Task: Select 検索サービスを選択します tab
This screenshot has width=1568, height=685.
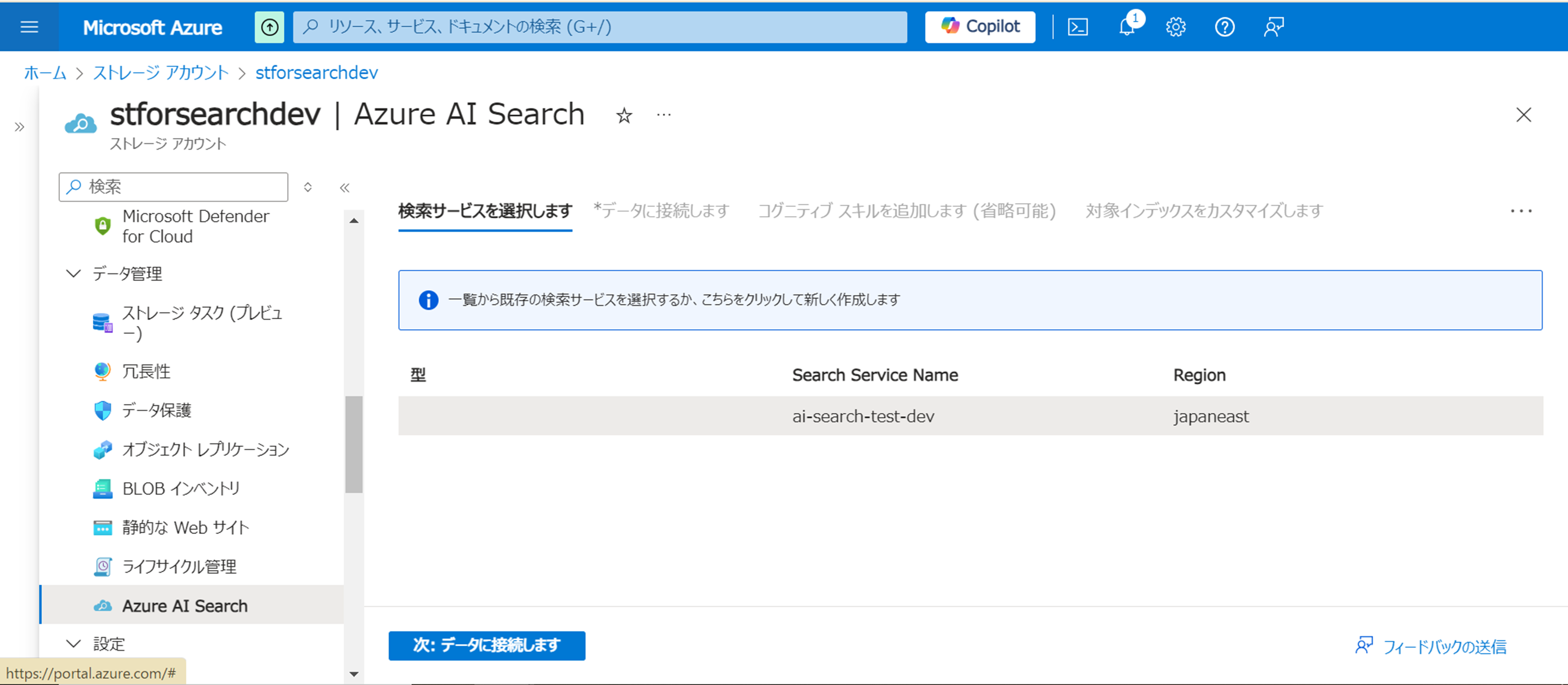Action: [x=485, y=210]
